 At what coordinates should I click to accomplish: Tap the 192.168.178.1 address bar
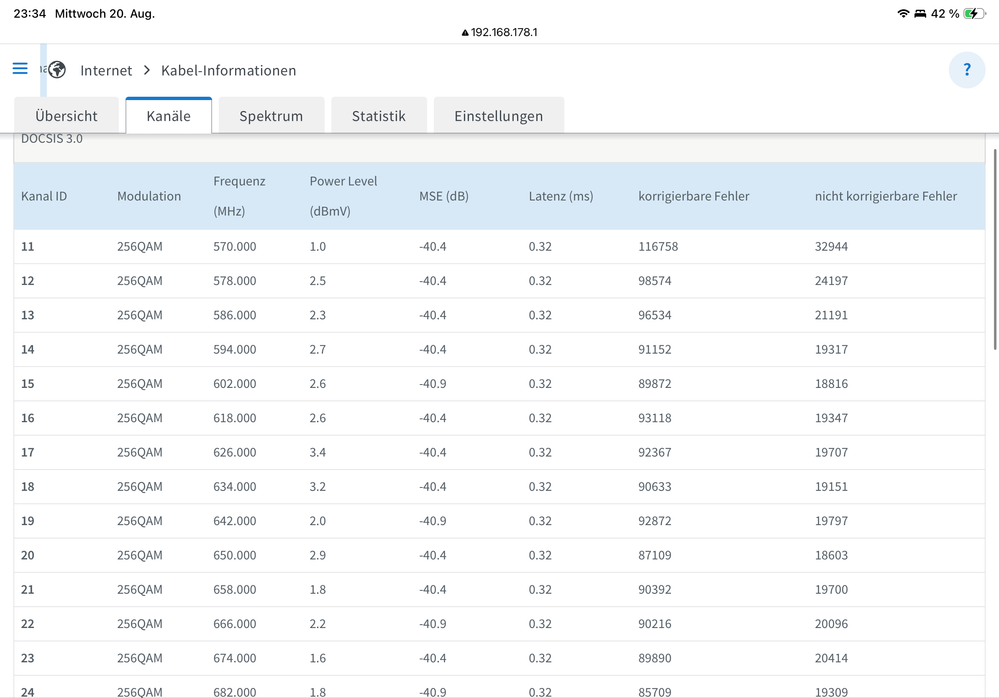pyautogui.click(x=504, y=32)
